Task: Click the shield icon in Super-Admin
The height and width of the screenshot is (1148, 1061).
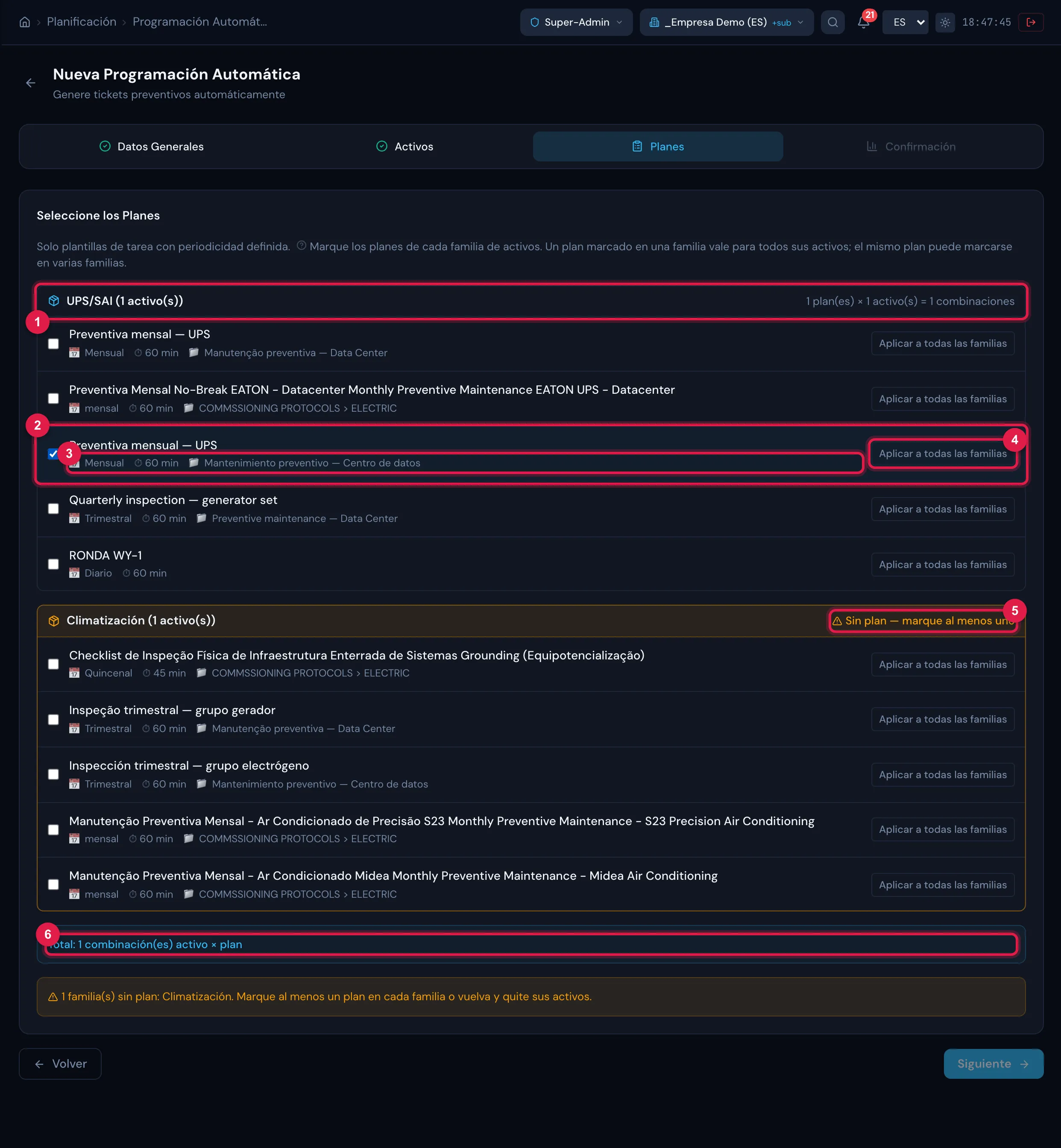Action: [x=534, y=22]
